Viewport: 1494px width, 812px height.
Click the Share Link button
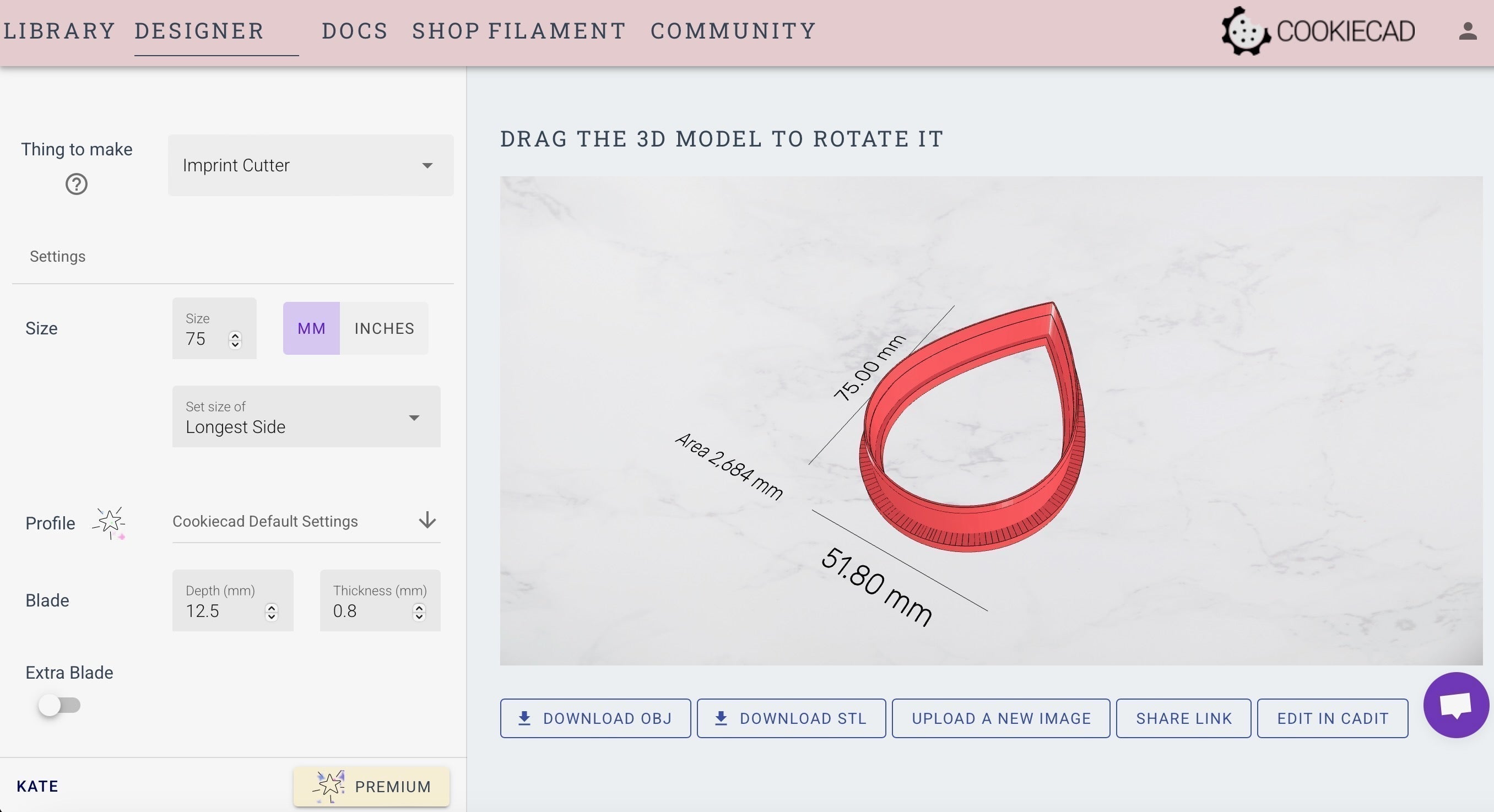(x=1183, y=718)
